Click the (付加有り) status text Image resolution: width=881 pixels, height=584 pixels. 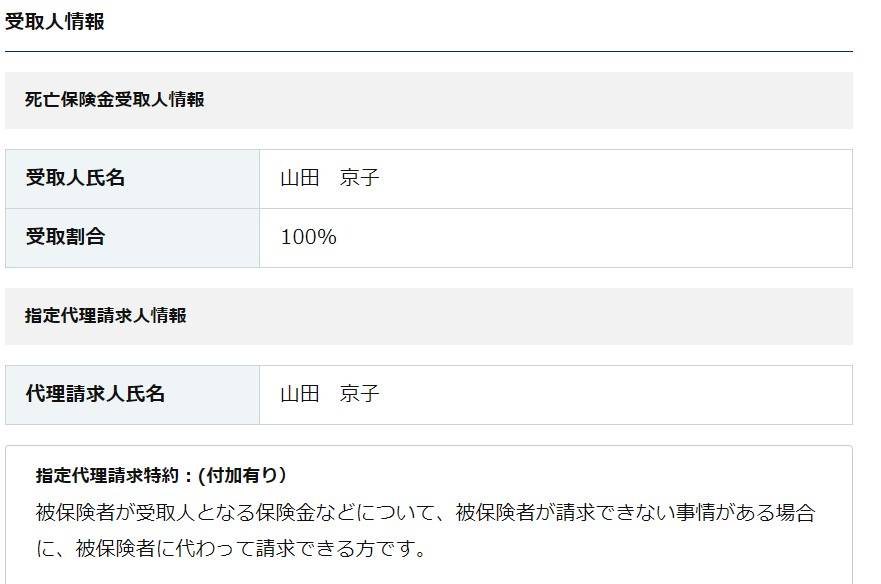pos(242,475)
